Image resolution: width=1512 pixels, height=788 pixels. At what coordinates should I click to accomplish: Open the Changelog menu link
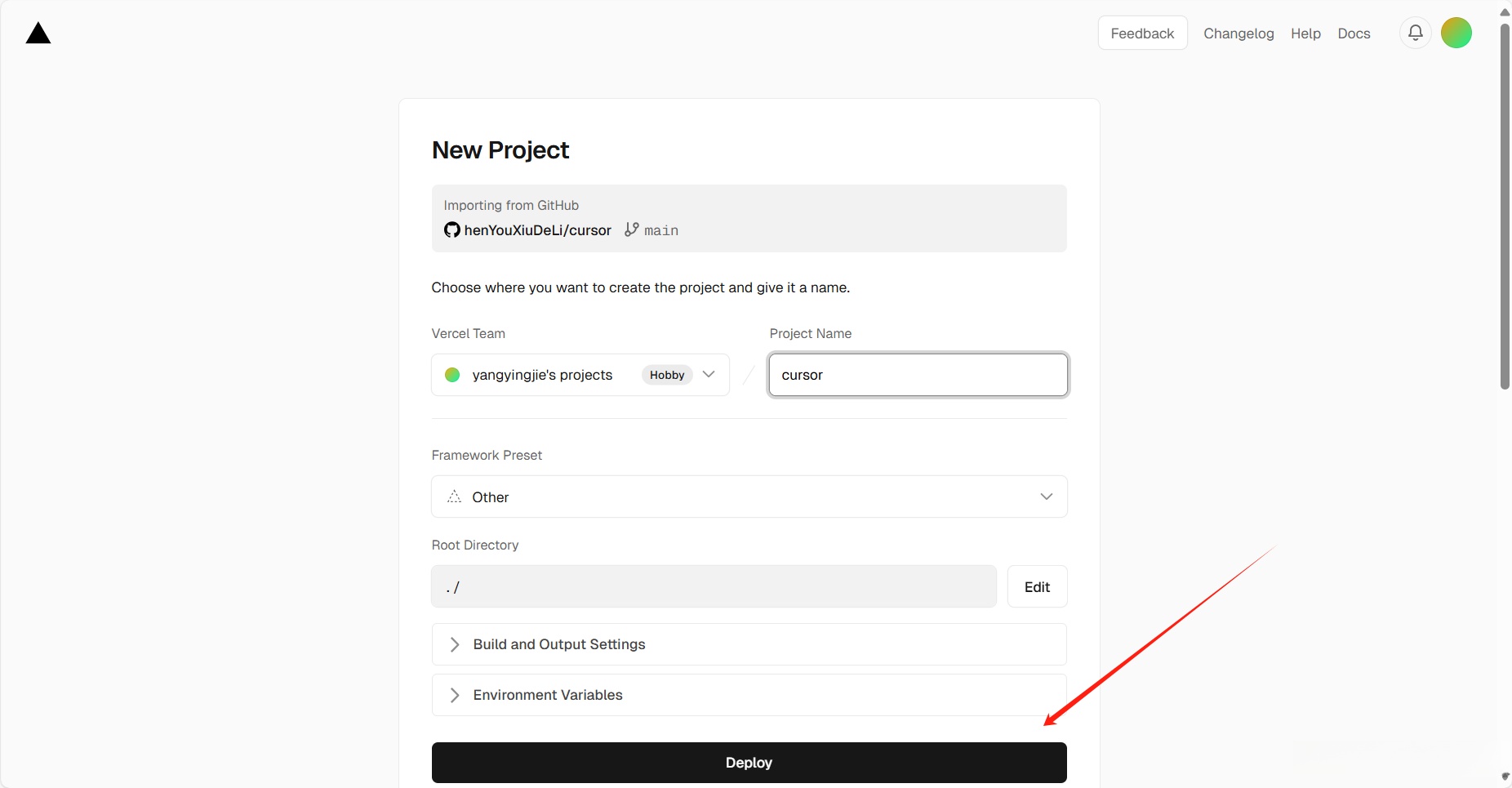coord(1238,33)
